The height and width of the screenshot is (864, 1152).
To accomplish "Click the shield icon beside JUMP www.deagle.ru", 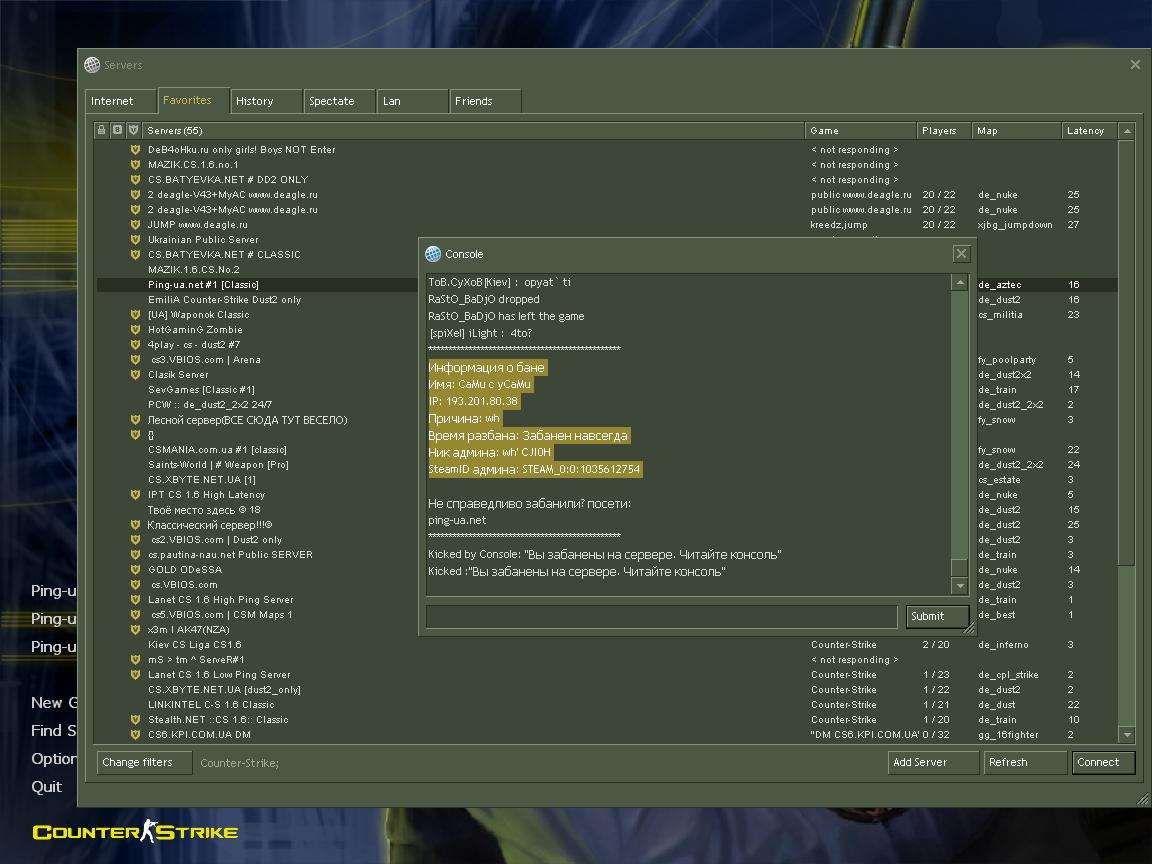I will click(x=135, y=225).
